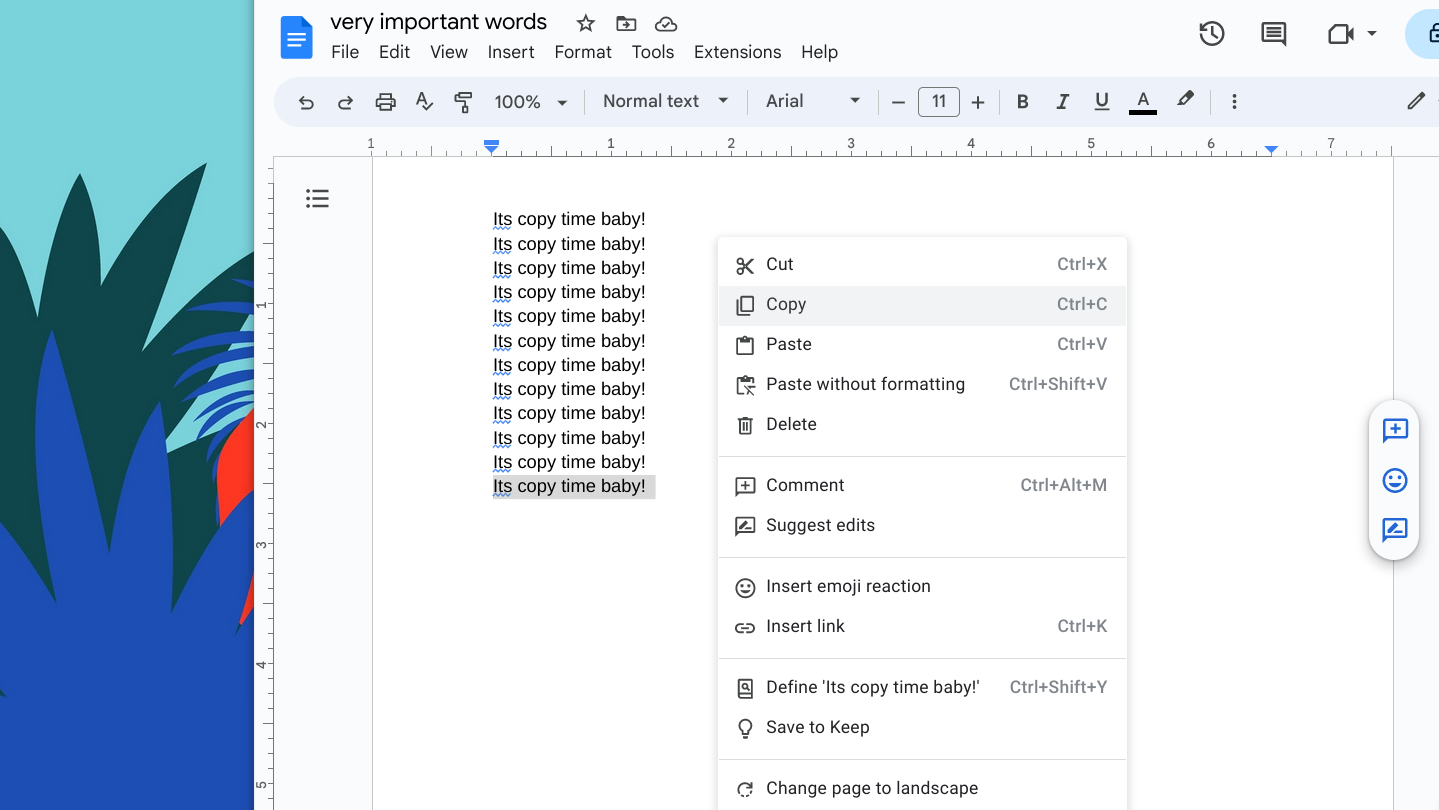
Task: Suggest edits from the side panel
Action: pyautogui.click(x=1395, y=530)
